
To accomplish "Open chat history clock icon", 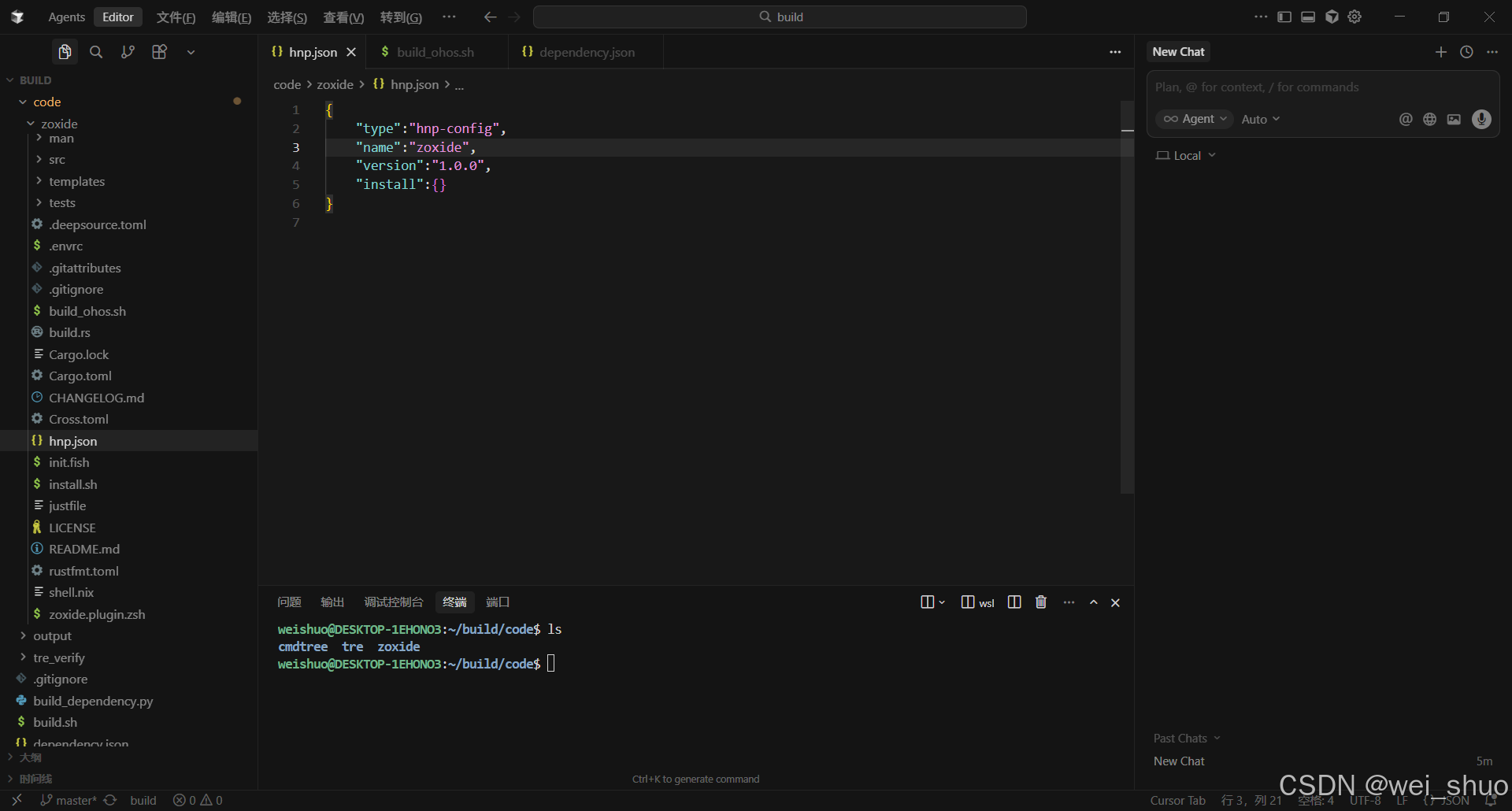I will point(1466,52).
